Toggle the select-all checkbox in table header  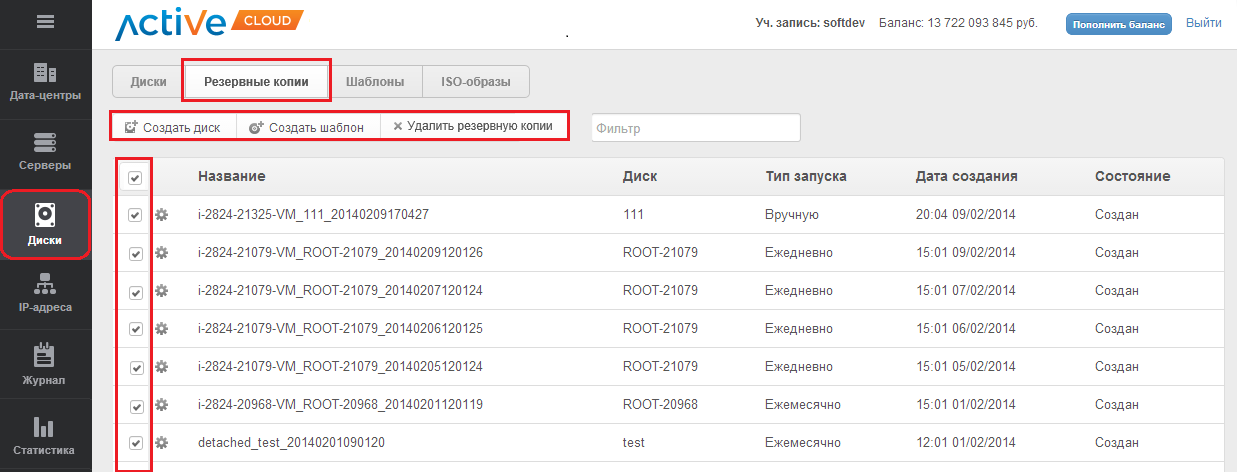pos(135,178)
